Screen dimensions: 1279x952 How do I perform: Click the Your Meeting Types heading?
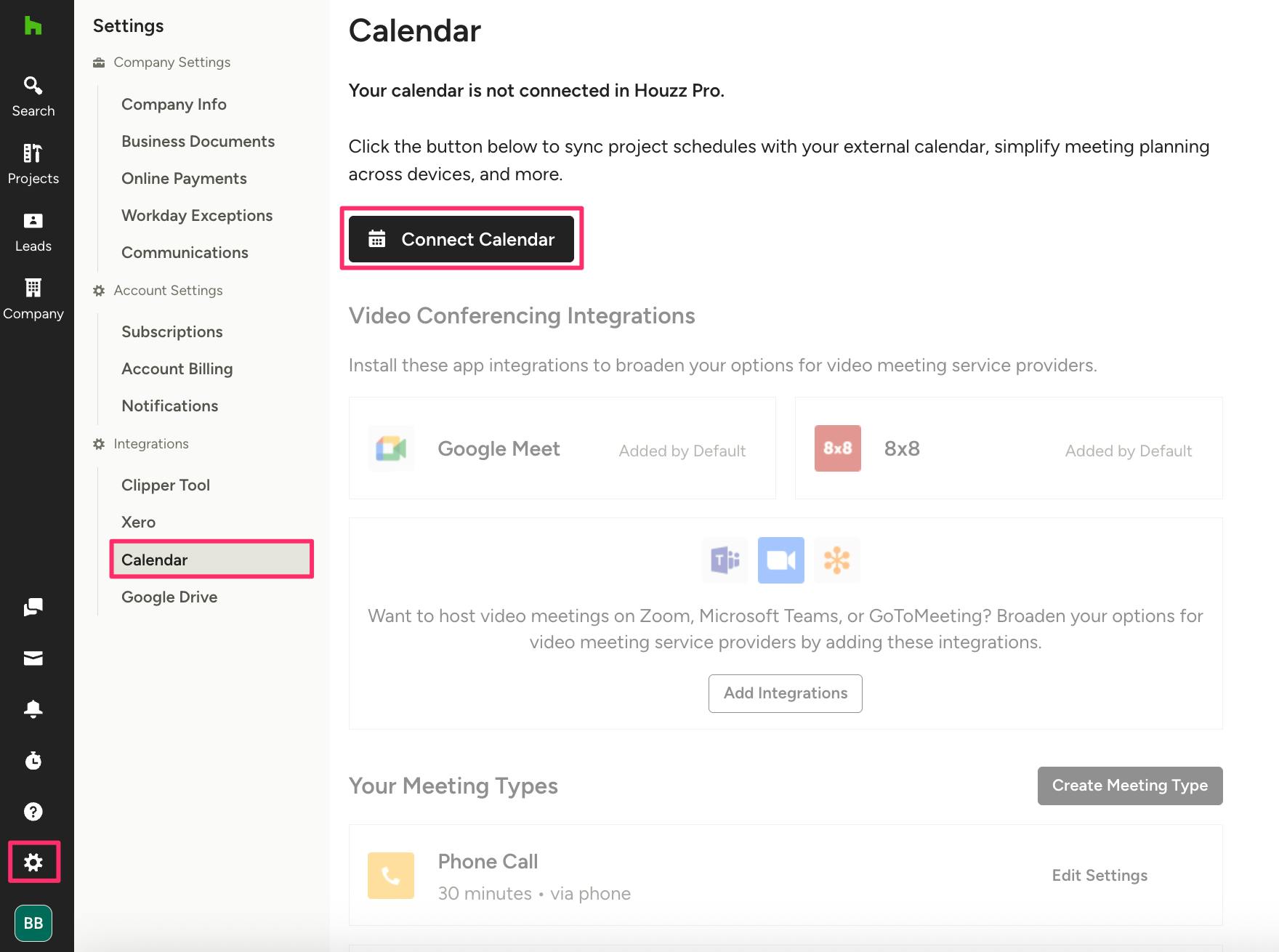pos(453,786)
